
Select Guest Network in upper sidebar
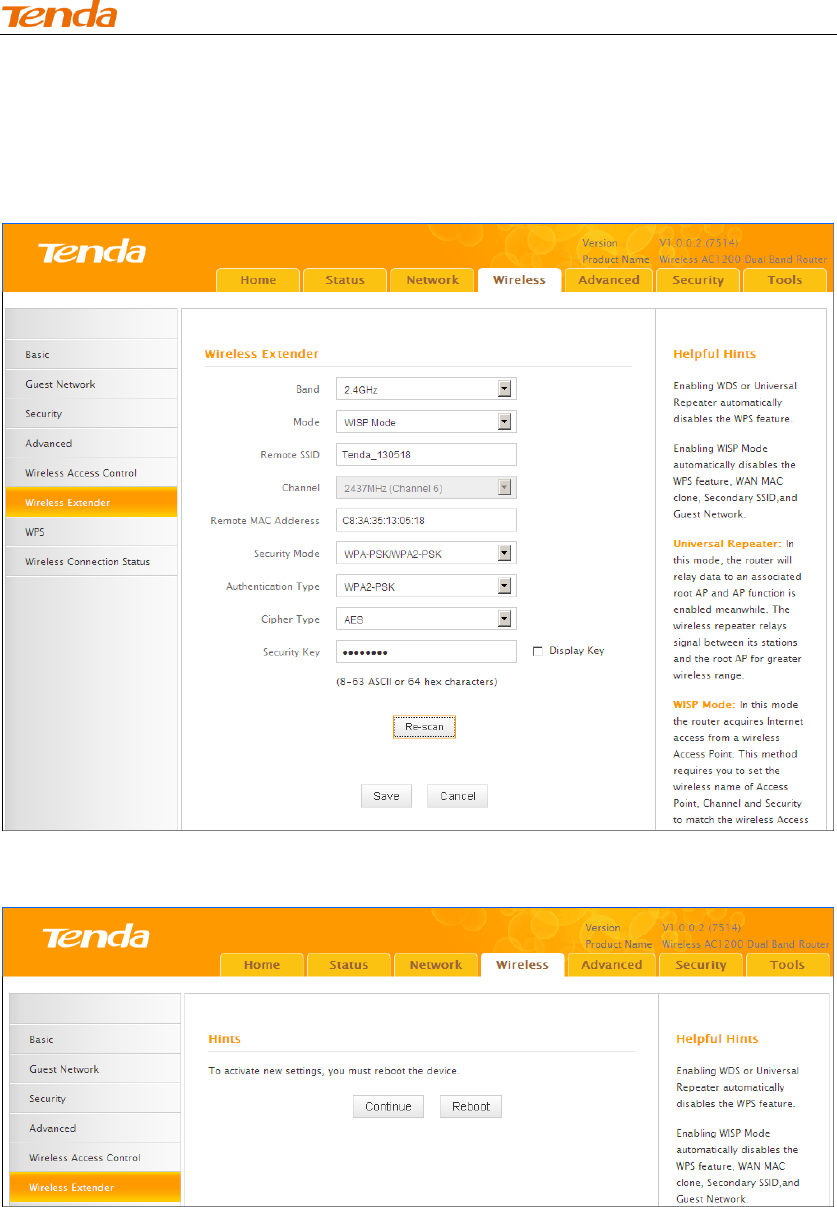[x=91, y=384]
